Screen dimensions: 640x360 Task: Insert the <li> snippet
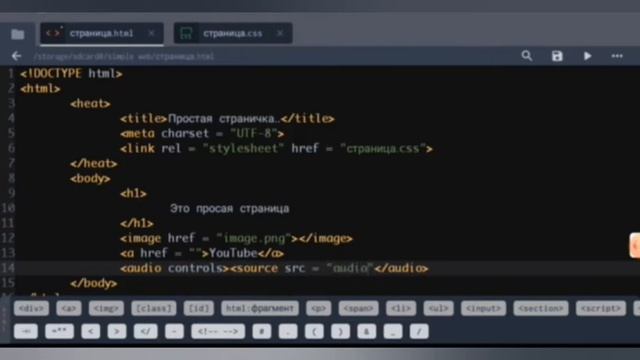click(401, 308)
